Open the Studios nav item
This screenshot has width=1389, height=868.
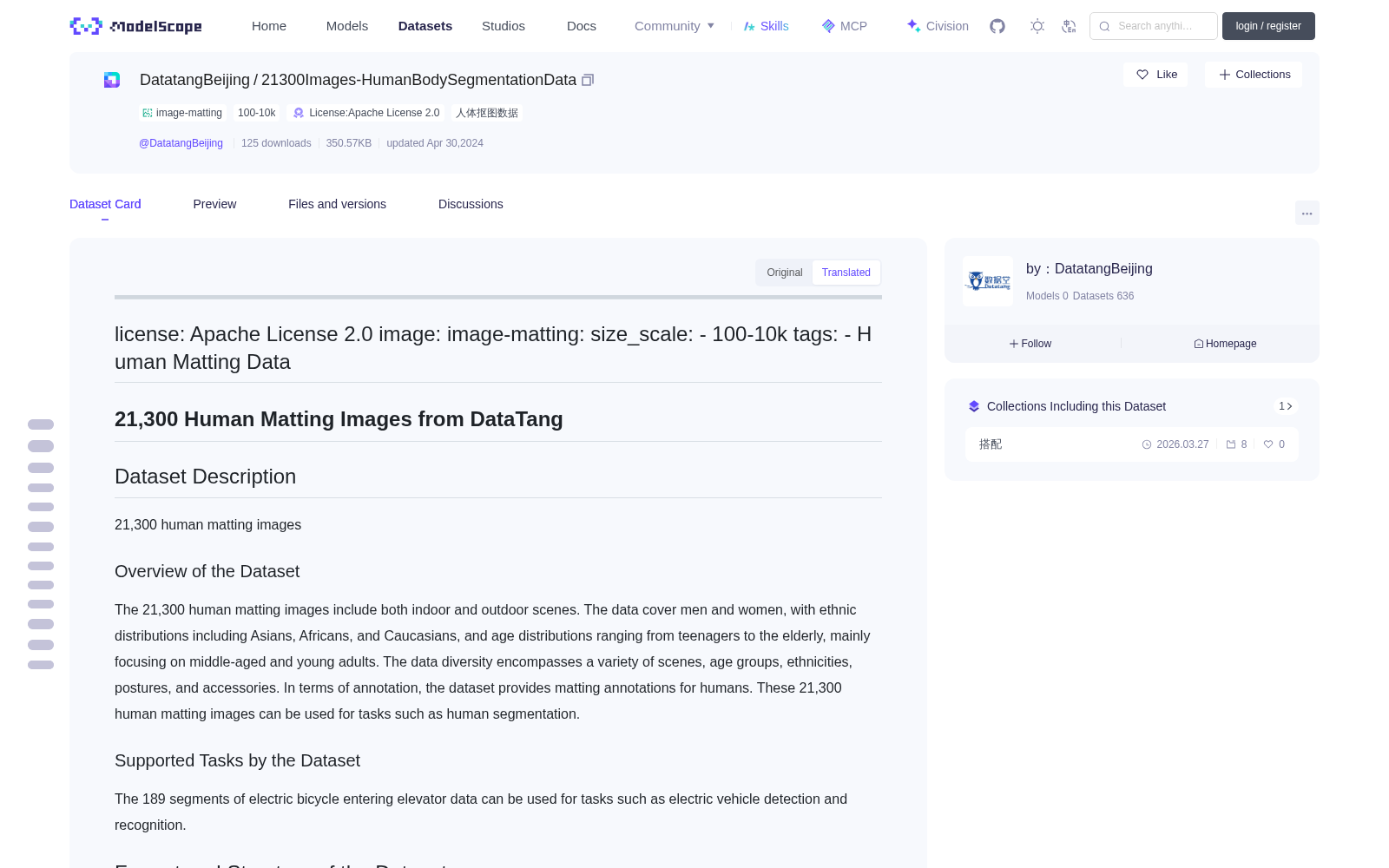[504, 26]
